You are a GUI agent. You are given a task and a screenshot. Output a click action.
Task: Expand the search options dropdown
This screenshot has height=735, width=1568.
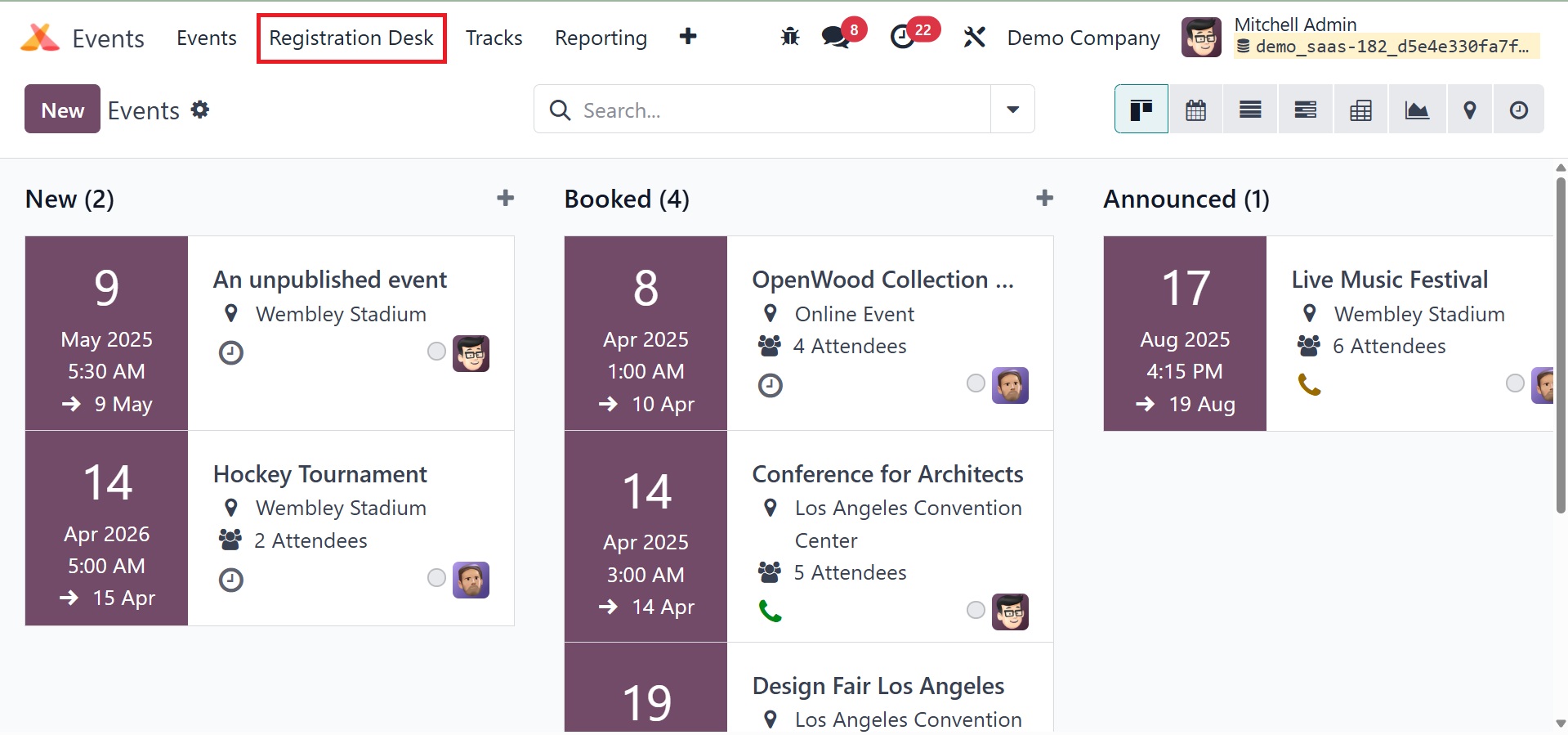(x=1012, y=110)
